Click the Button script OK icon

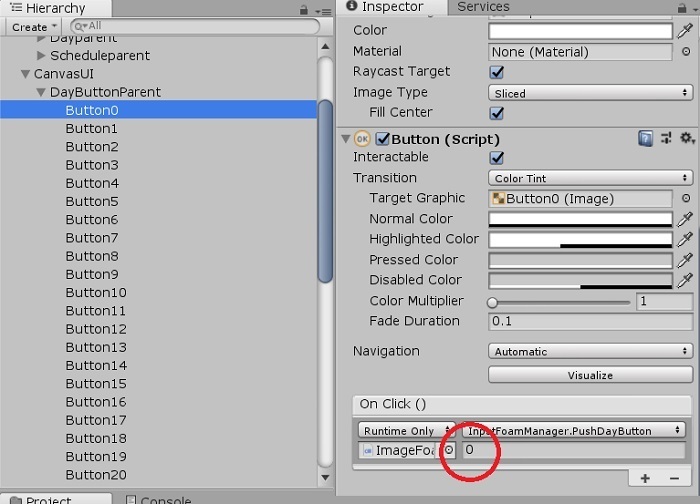point(362,139)
